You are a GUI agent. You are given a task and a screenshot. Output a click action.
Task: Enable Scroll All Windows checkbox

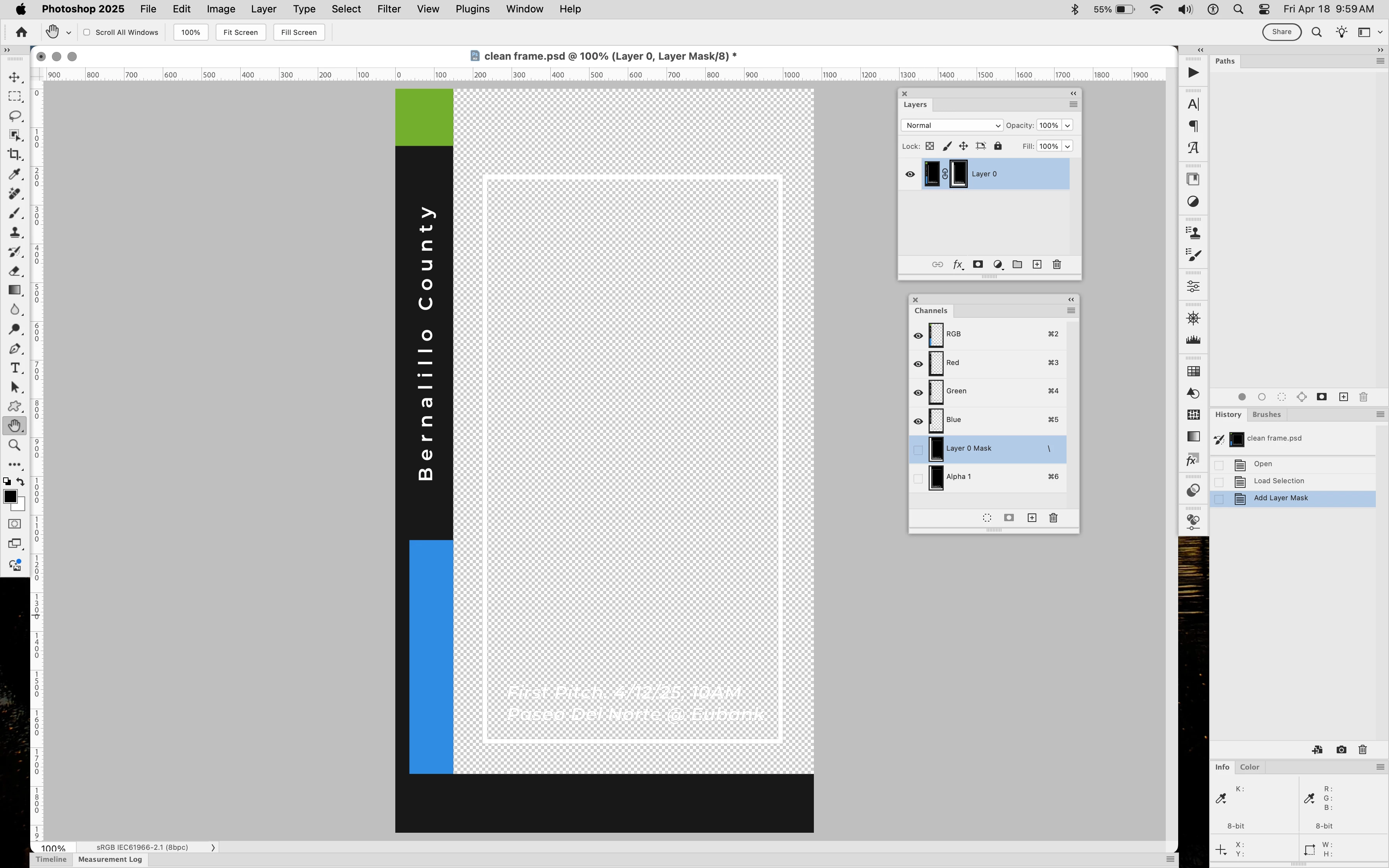click(x=87, y=32)
